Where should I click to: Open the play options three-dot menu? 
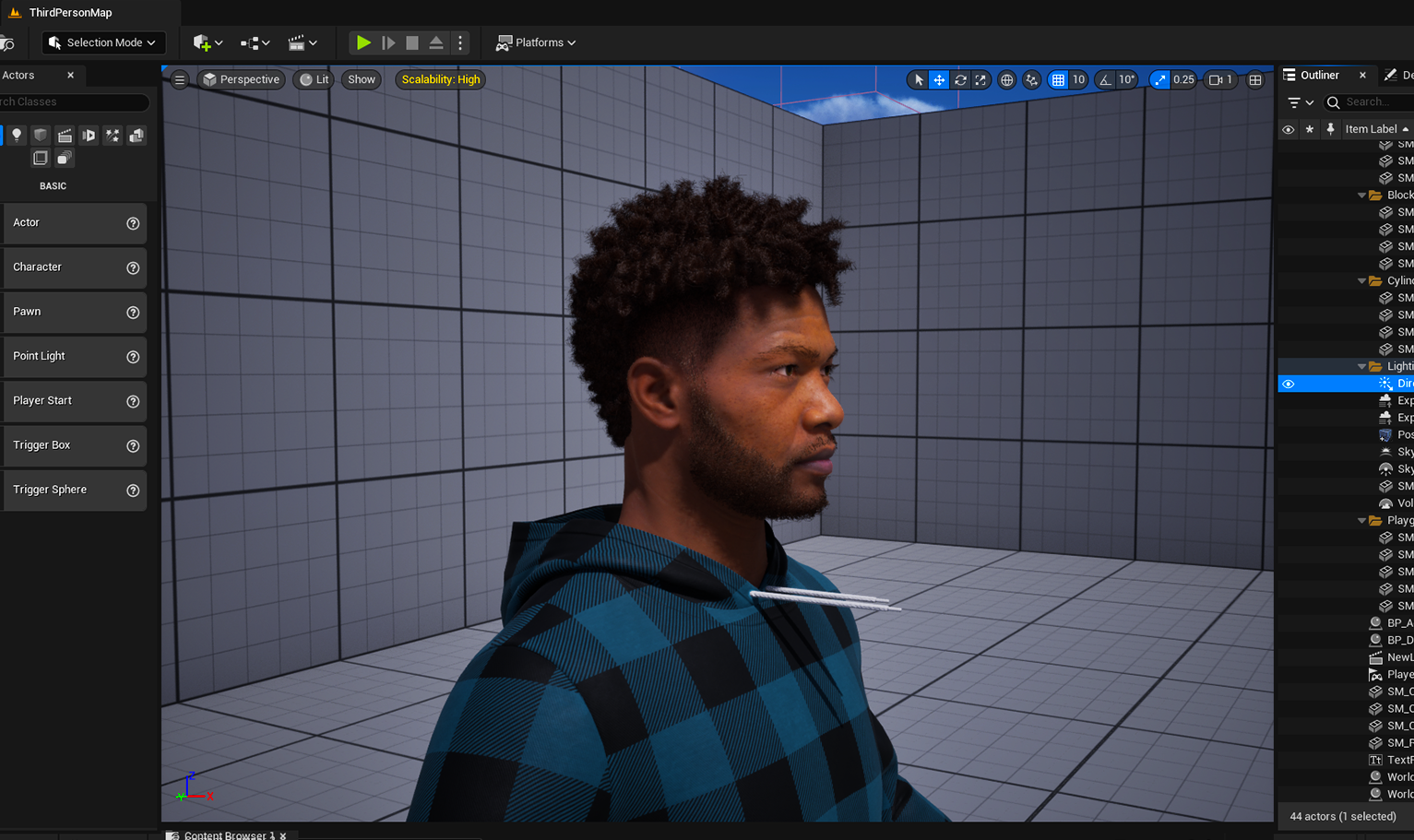[460, 42]
